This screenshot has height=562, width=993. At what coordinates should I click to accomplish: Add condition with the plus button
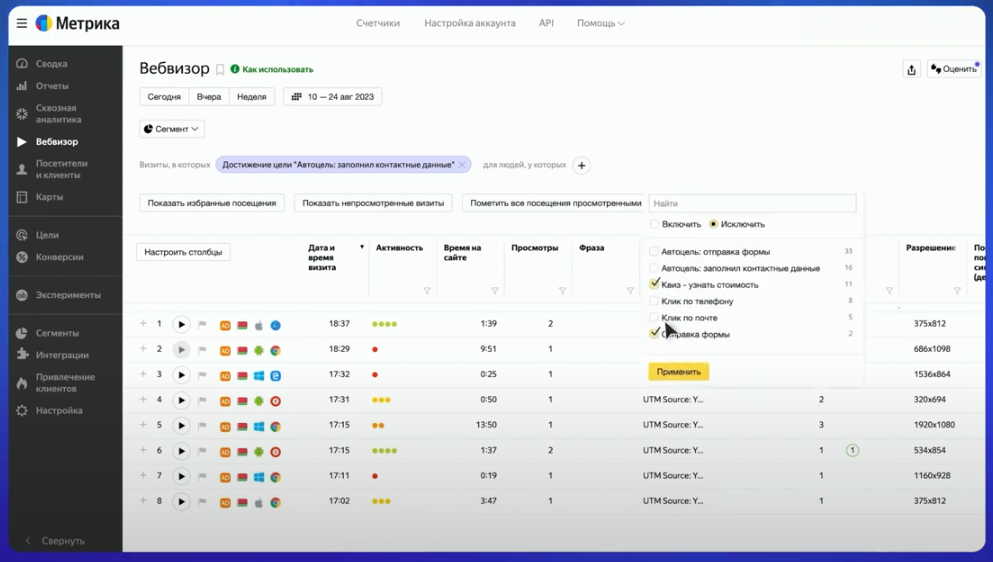[581, 165]
